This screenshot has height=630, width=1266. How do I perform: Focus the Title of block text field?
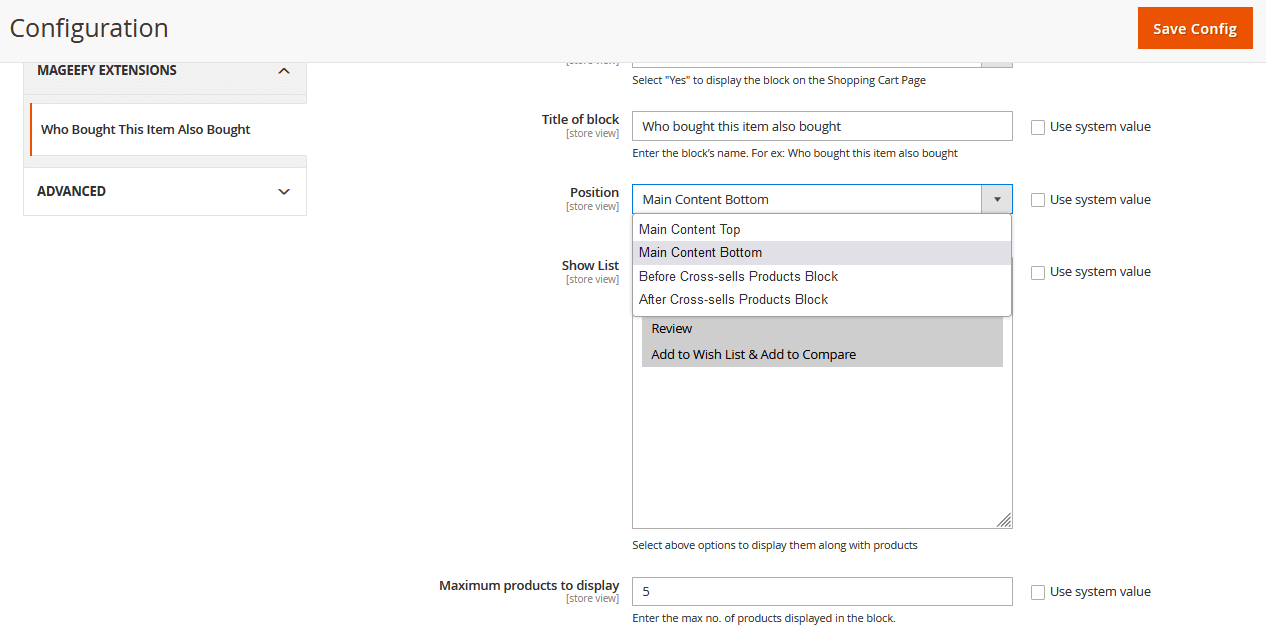pyautogui.click(x=821, y=127)
